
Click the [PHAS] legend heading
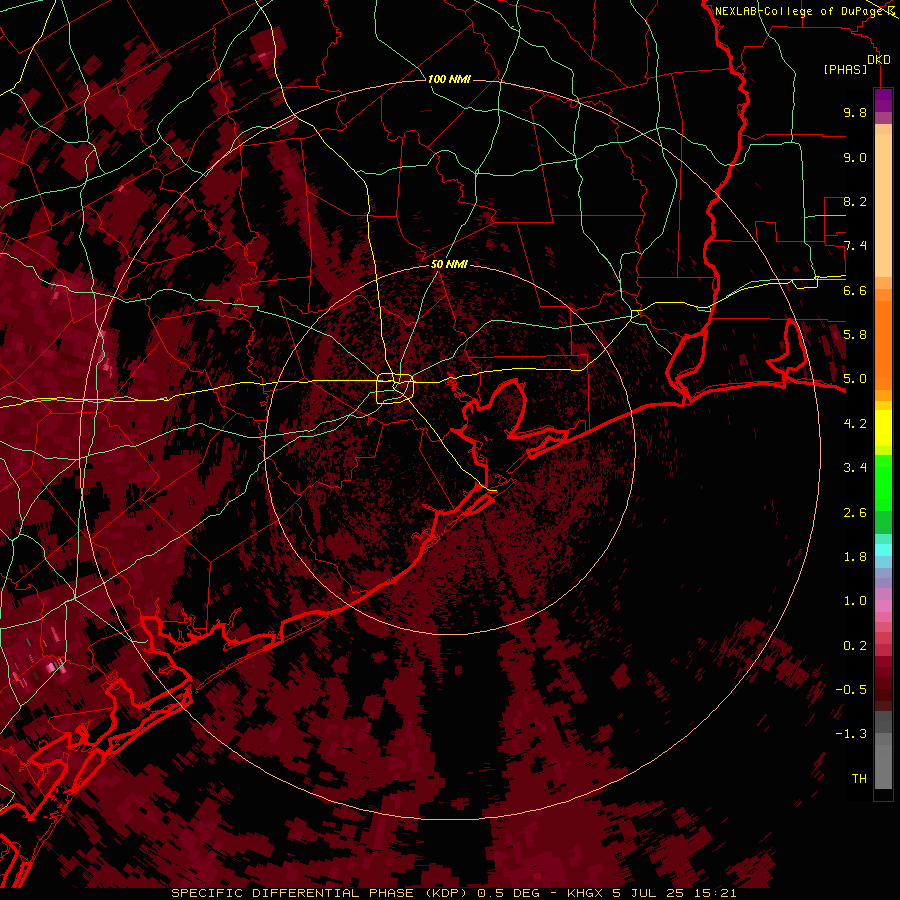pos(845,69)
